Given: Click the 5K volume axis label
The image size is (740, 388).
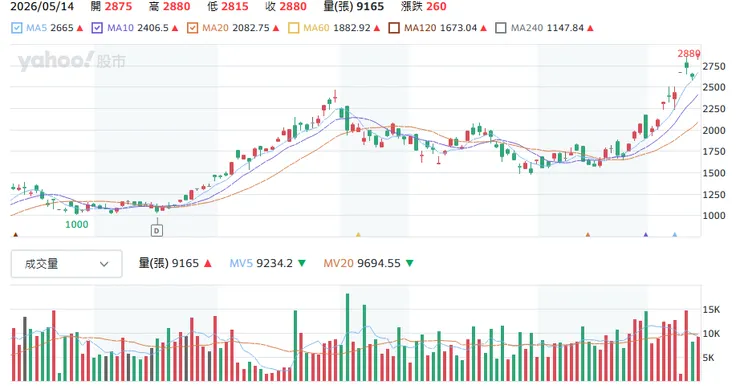Looking at the screenshot, I should tap(708, 358).
